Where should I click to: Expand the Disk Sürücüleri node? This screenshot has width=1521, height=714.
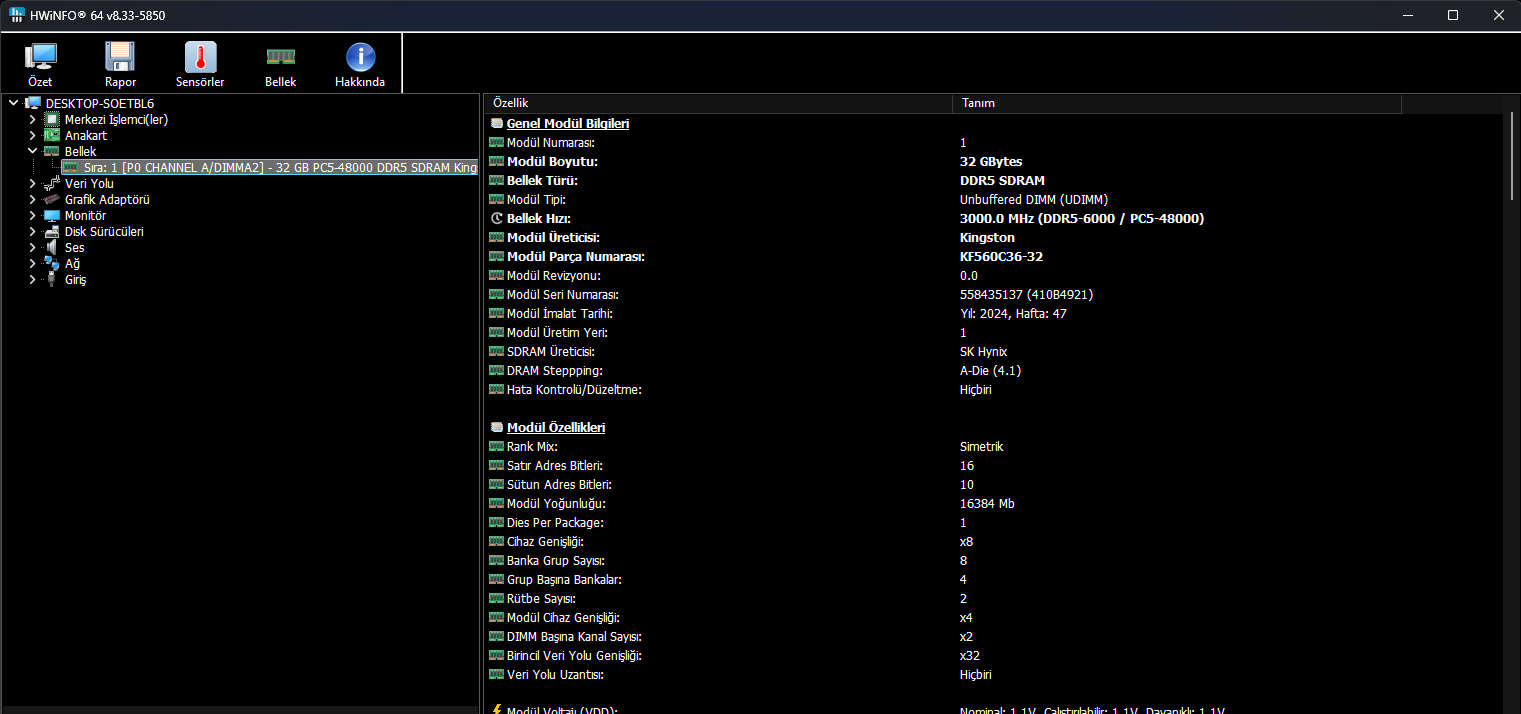(32, 231)
